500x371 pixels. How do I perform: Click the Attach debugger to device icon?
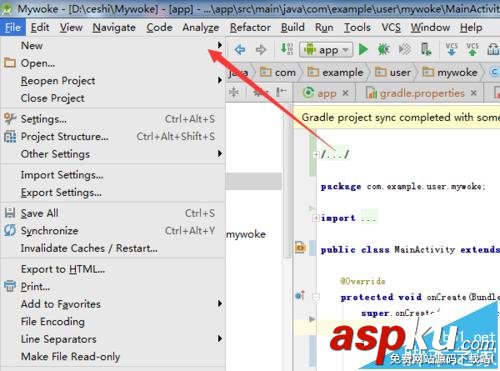pyautogui.click(x=426, y=49)
